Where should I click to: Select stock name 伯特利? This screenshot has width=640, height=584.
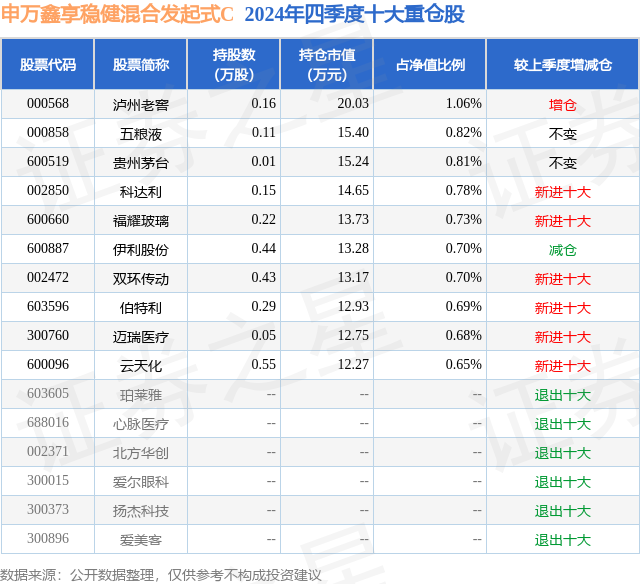(x=141, y=308)
